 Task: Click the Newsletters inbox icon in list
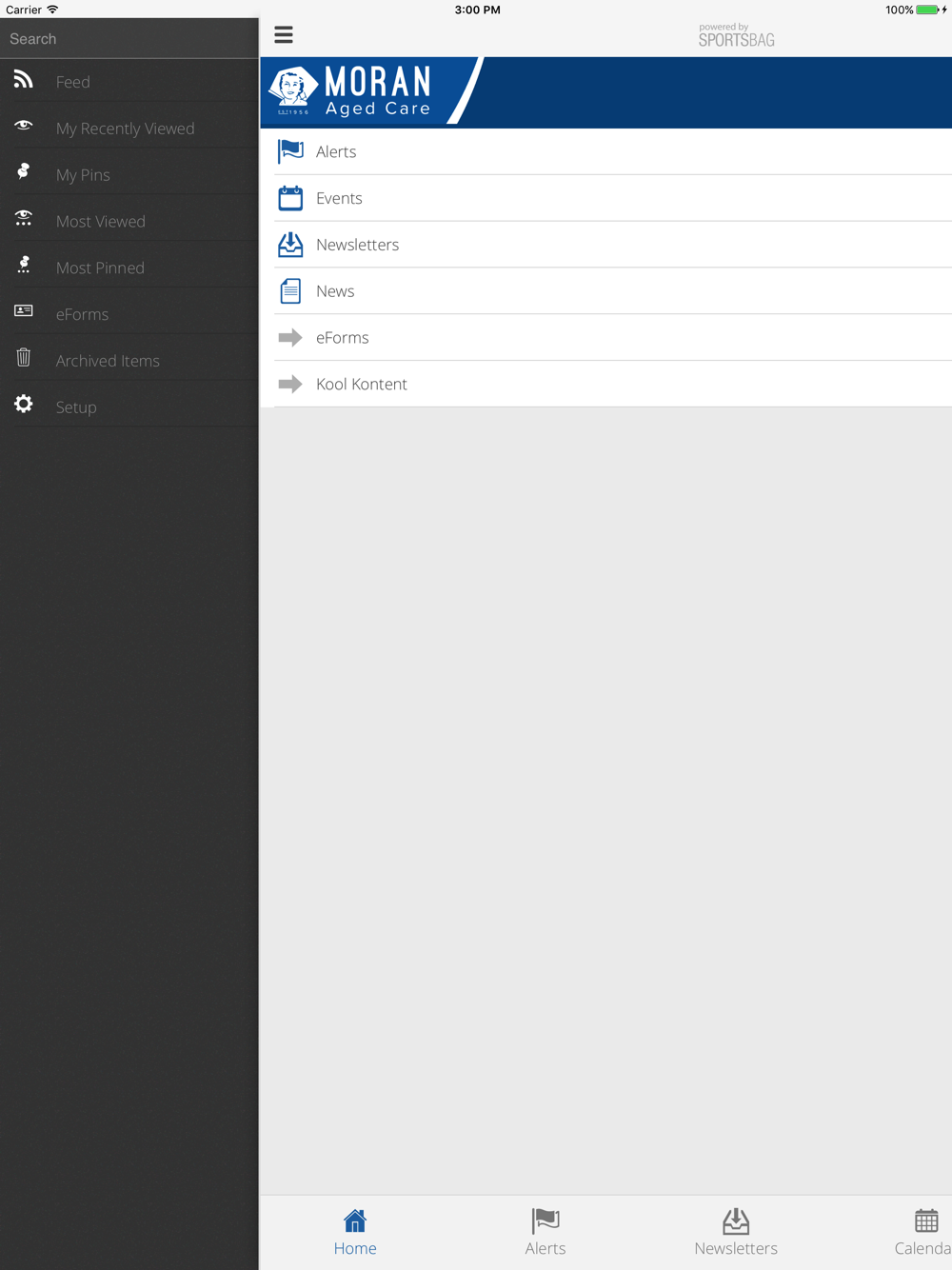point(290,245)
